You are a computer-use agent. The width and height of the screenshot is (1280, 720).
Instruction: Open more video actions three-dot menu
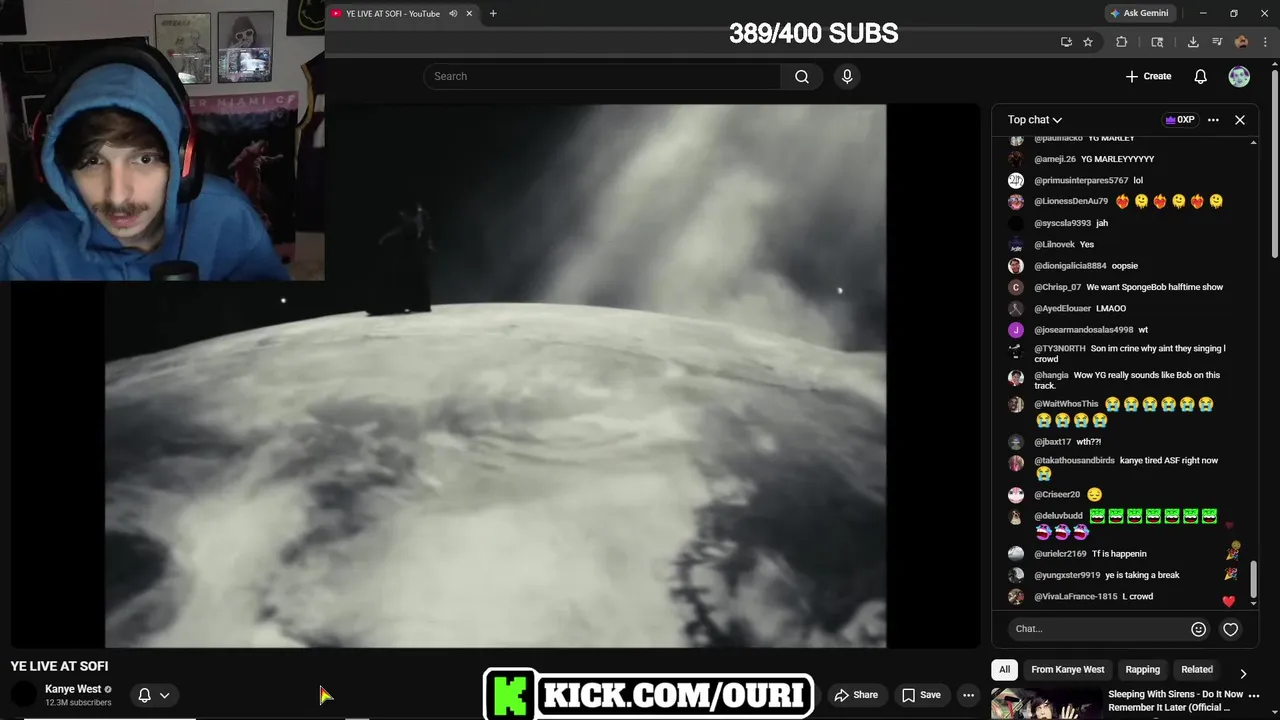[968, 695]
